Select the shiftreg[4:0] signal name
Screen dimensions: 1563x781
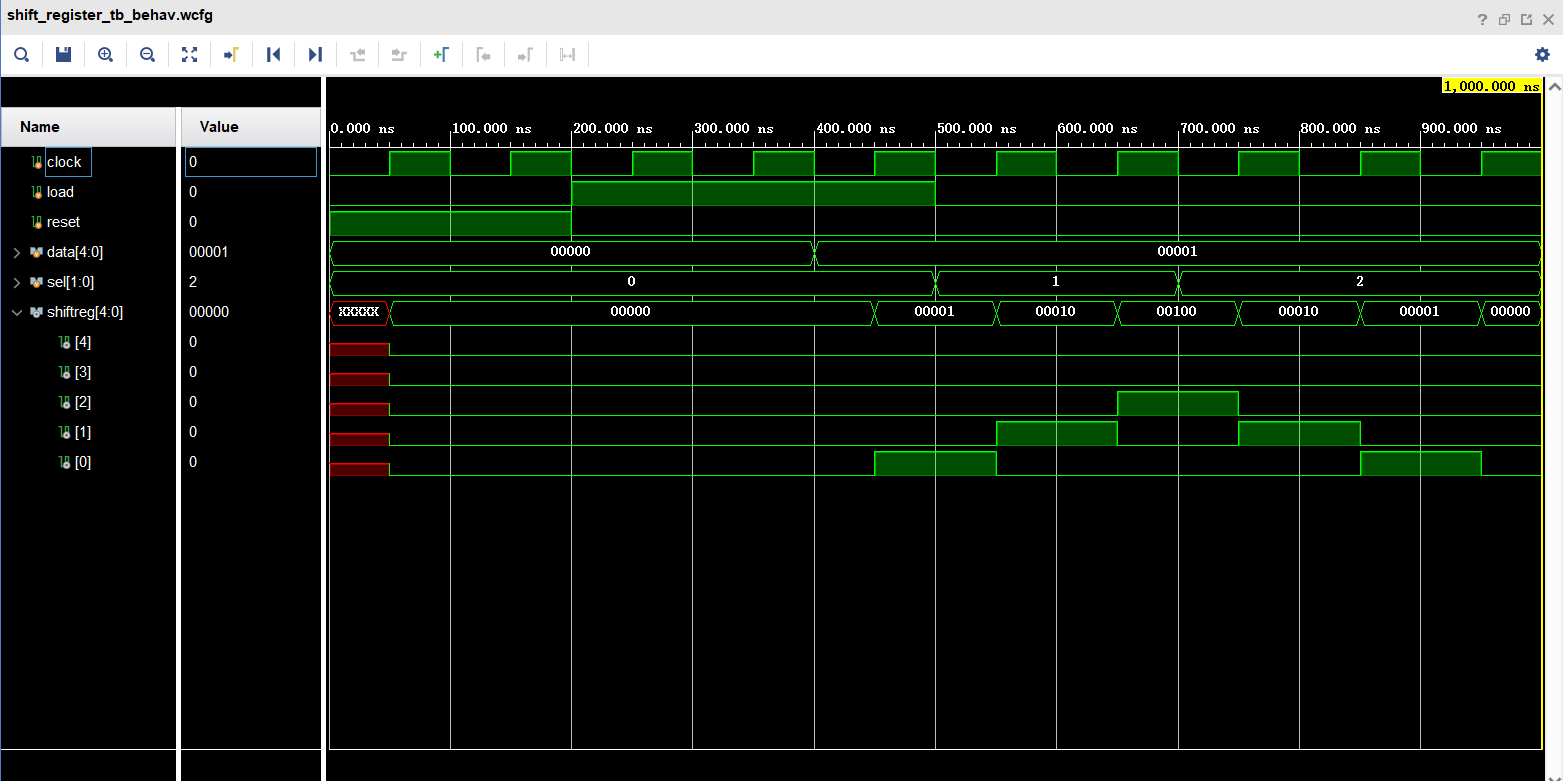tap(85, 312)
